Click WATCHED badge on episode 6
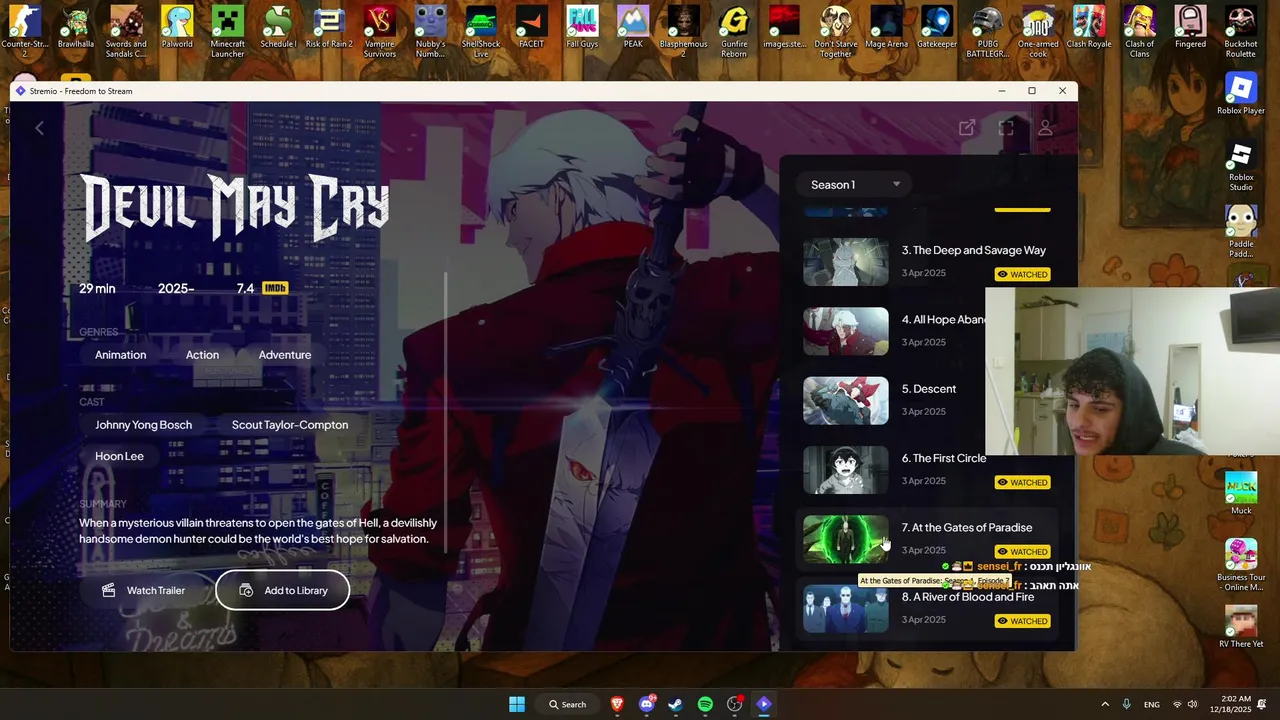This screenshot has width=1280, height=720. pyautogui.click(x=1022, y=482)
